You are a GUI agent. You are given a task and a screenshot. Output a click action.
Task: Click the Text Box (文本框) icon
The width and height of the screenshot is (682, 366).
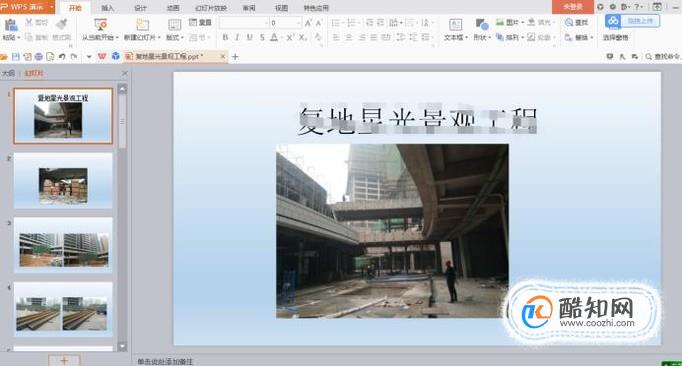click(x=455, y=25)
